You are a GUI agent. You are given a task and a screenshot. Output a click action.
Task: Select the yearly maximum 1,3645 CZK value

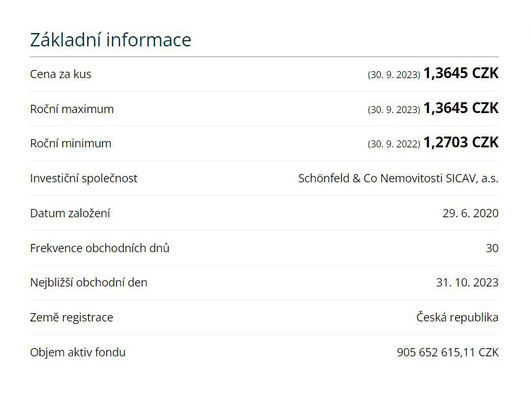pyautogui.click(x=461, y=108)
